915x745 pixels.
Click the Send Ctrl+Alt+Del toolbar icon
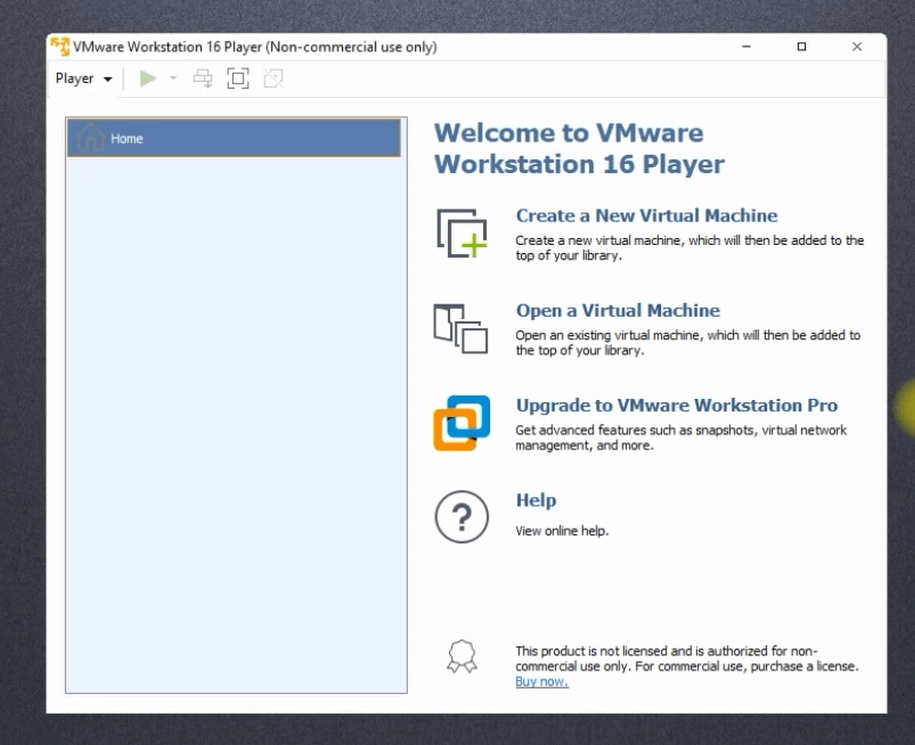[x=203, y=78]
